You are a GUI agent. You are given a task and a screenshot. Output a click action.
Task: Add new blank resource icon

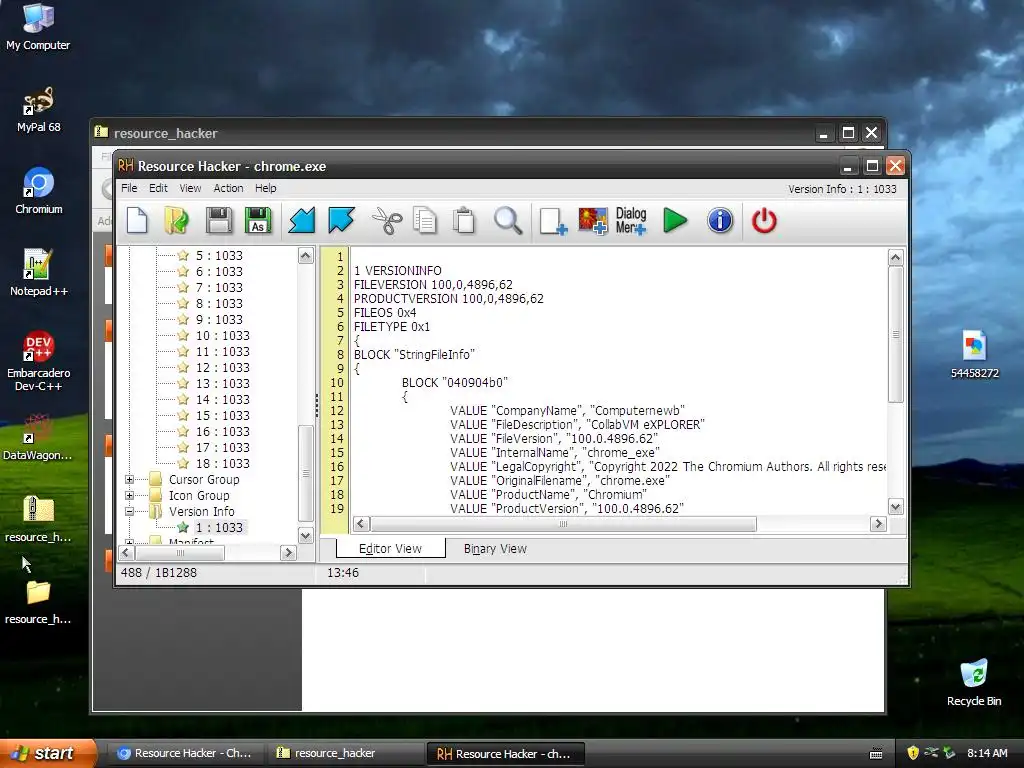point(553,221)
